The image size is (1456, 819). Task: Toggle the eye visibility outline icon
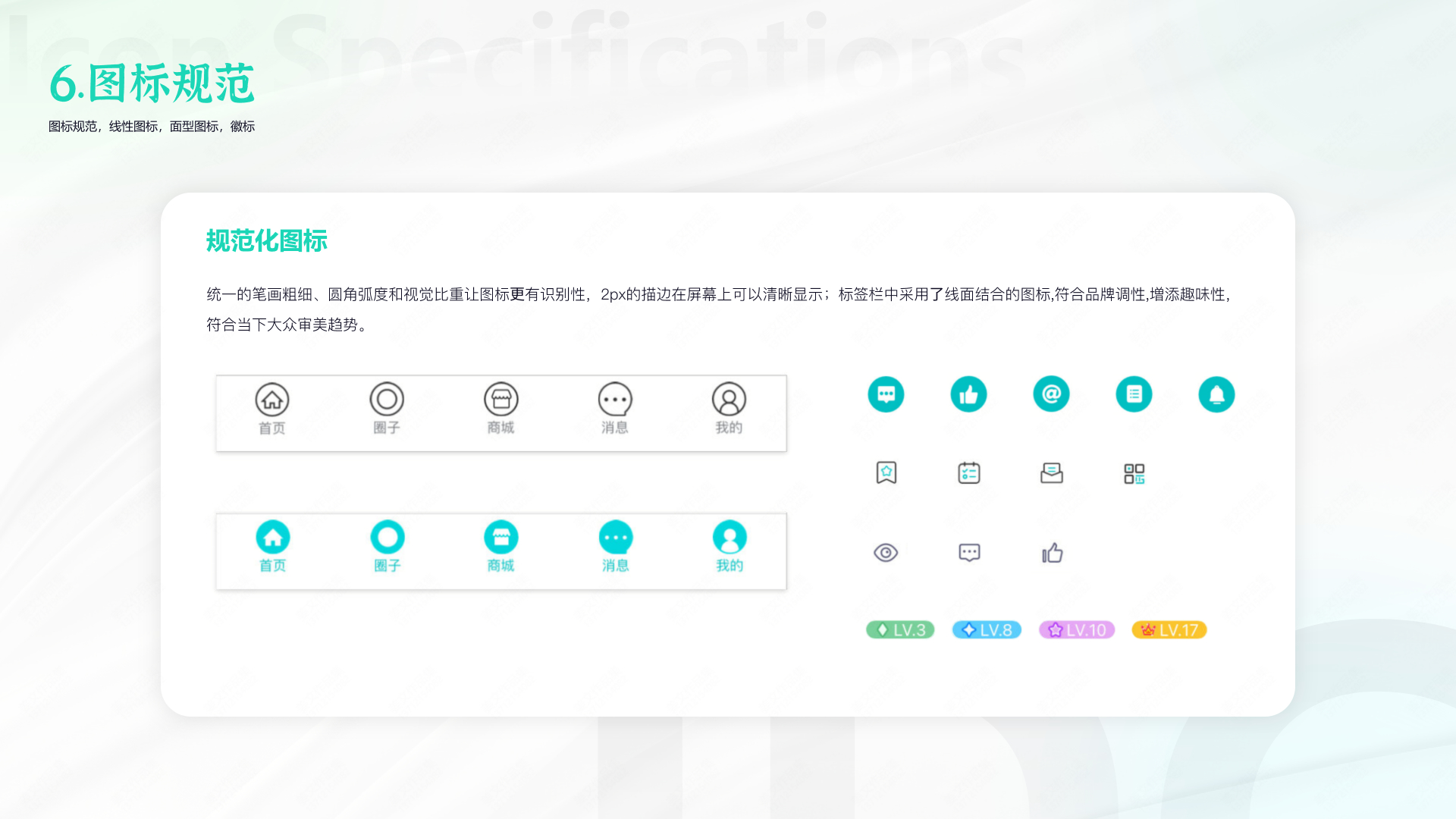click(x=886, y=553)
